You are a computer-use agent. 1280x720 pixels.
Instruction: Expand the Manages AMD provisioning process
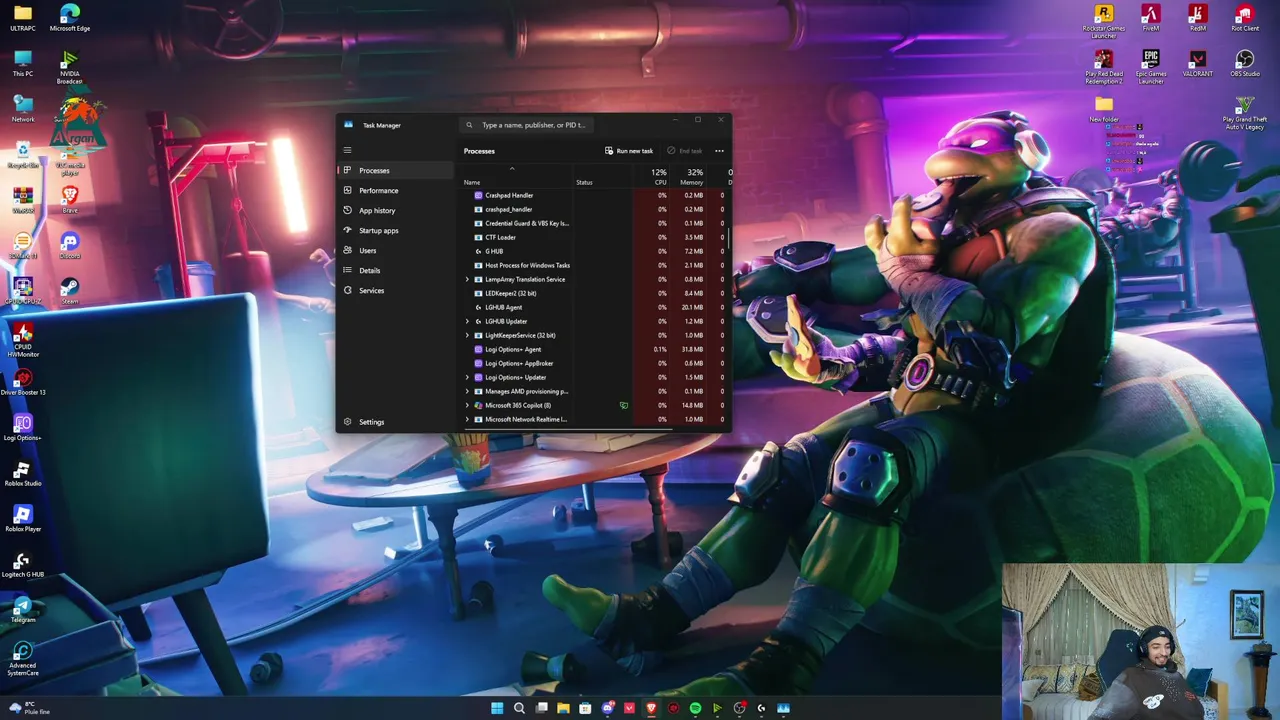coord(467,391)
